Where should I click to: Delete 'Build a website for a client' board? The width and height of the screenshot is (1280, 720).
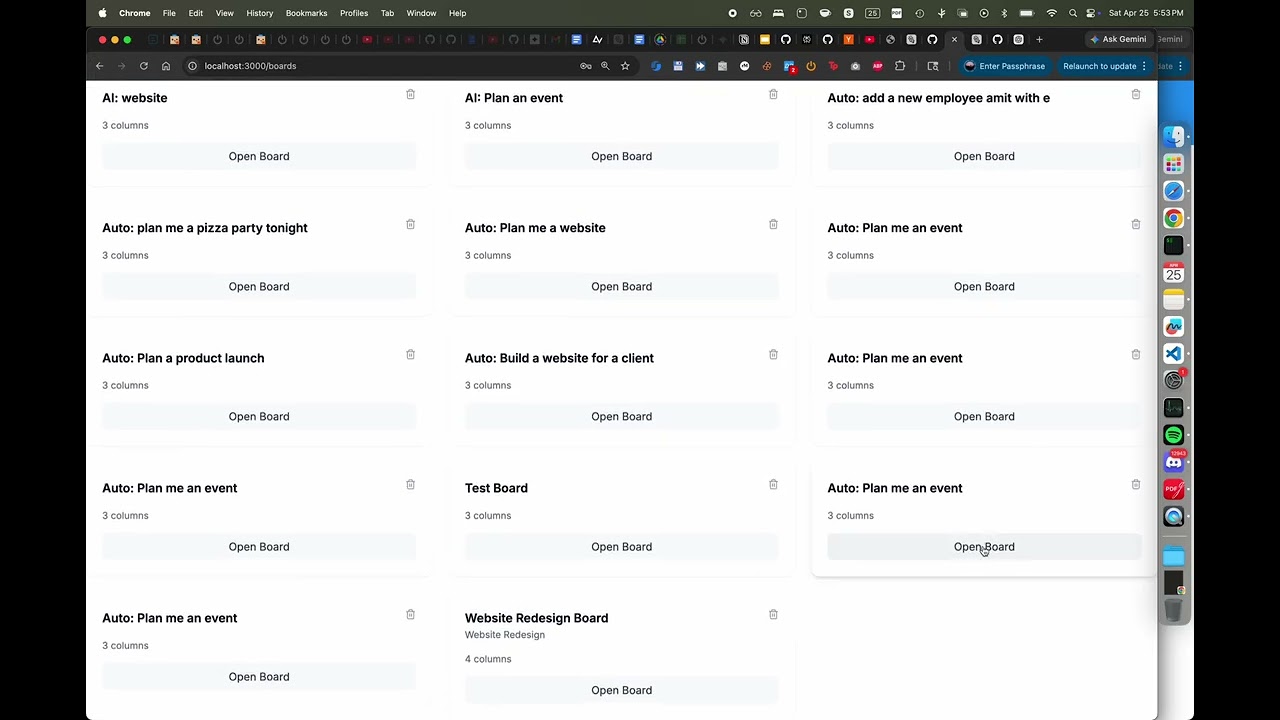tap(773, 354)
